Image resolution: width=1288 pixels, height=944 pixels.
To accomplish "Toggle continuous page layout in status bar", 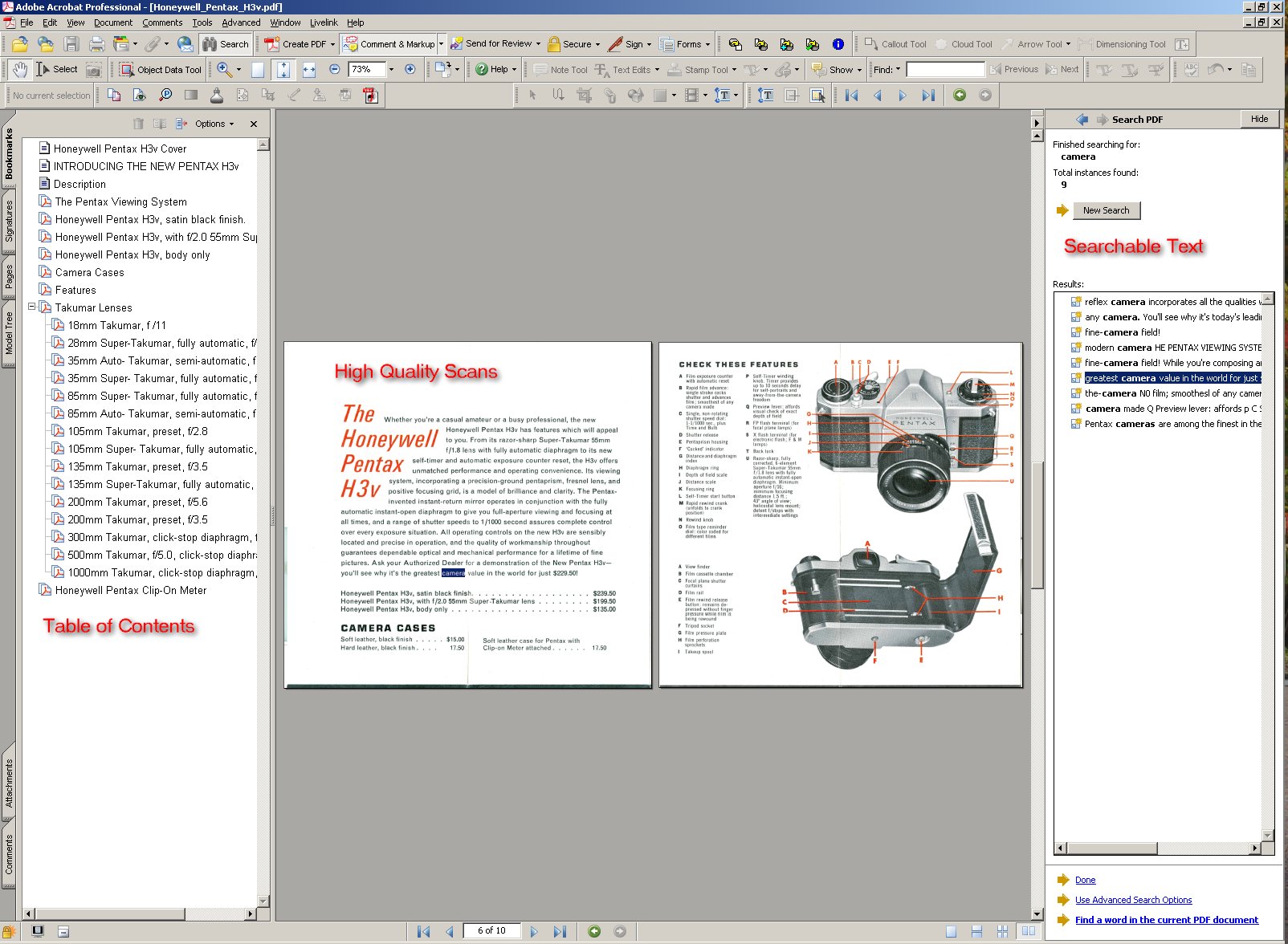I will [x=977, y=932].
